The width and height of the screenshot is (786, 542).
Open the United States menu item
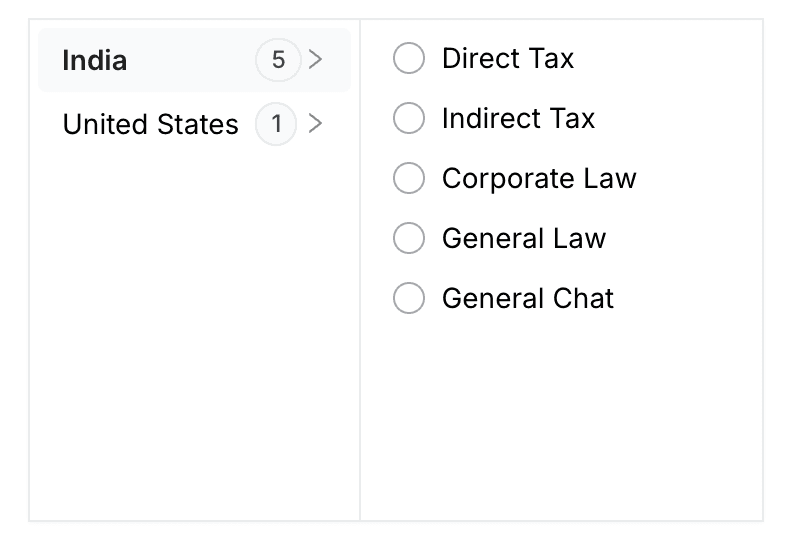click(151, 124)
